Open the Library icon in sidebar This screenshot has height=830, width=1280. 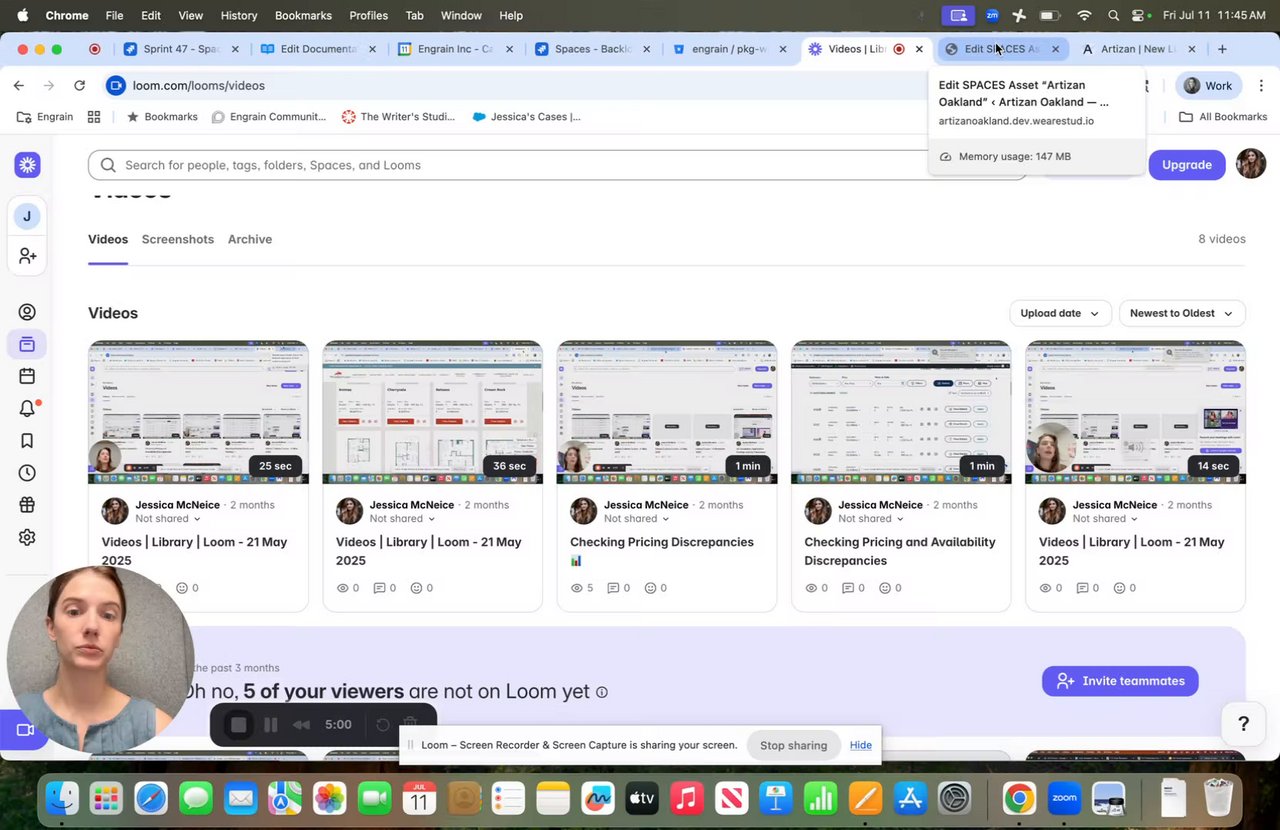27,345
